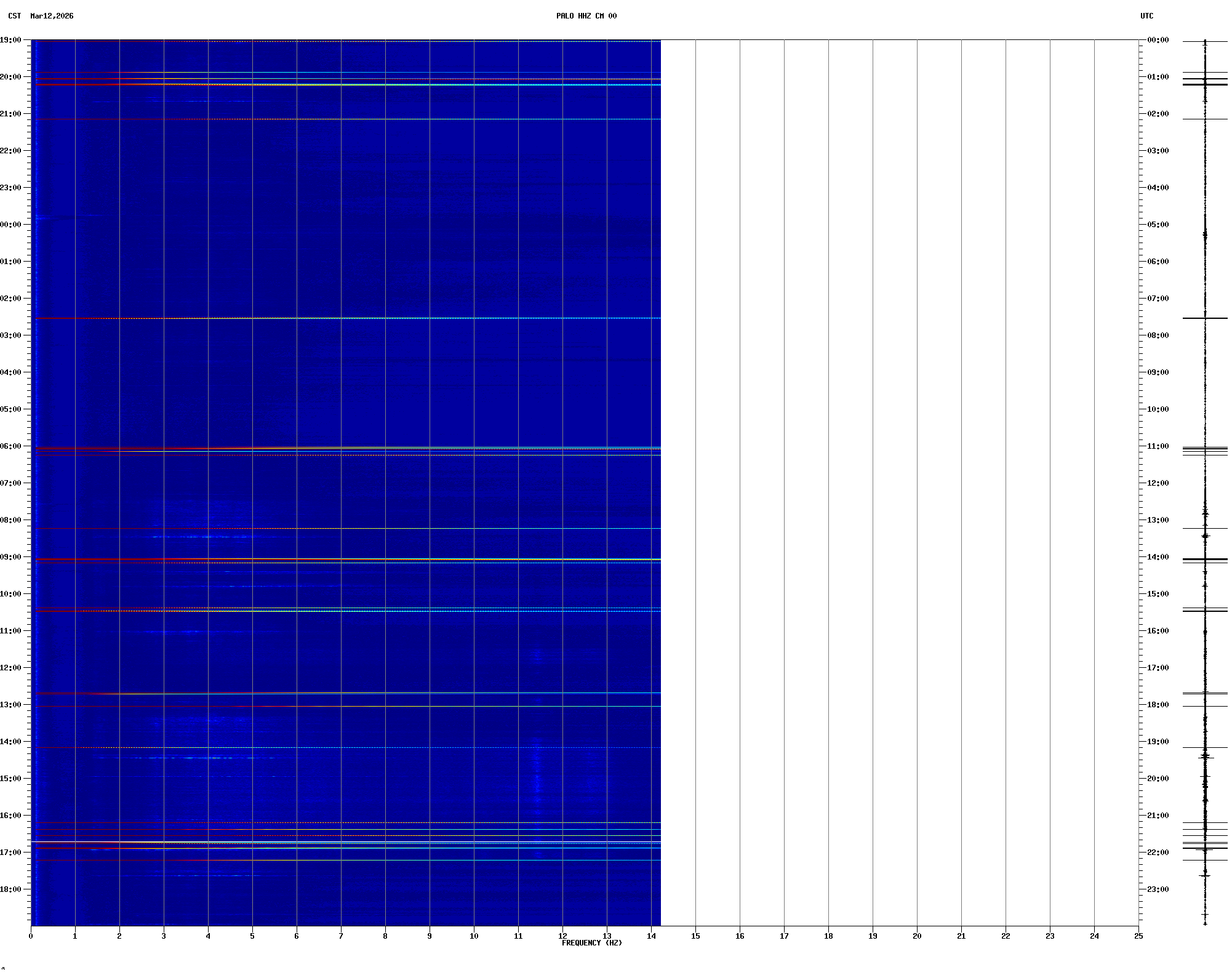
Task: Click the 11:00 UTC time tick label
Action: coord(1158,446)
